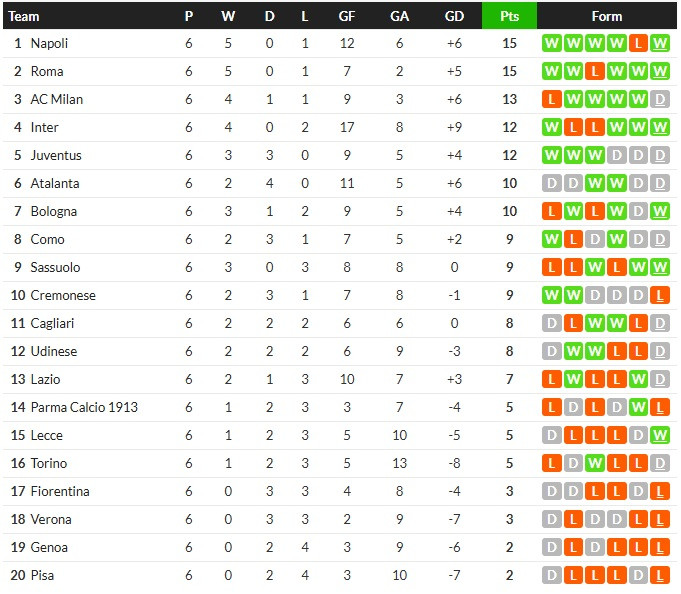Click the GF column header
This screenshot has height=594, width=681.
click(x=347, y=16)
